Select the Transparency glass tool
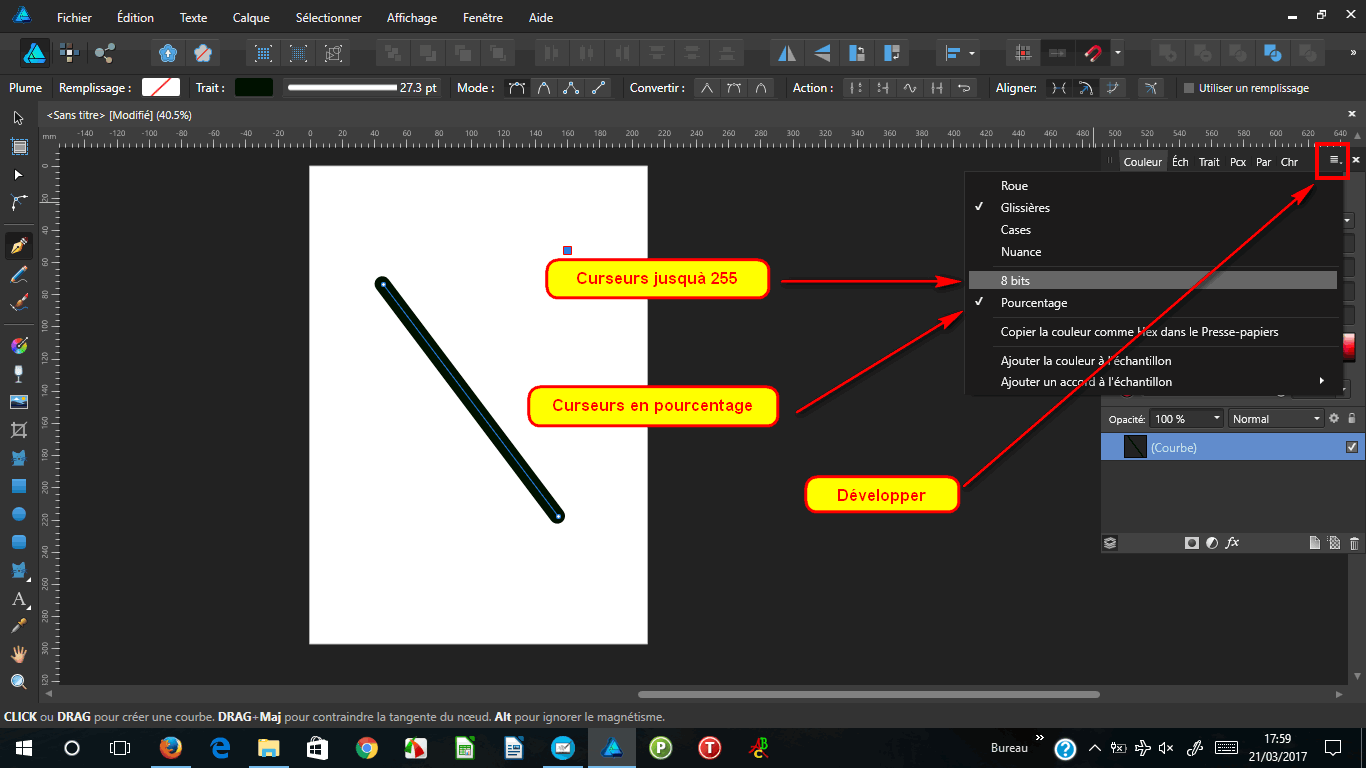This screenshot has height=768, width=1366. 18,374
